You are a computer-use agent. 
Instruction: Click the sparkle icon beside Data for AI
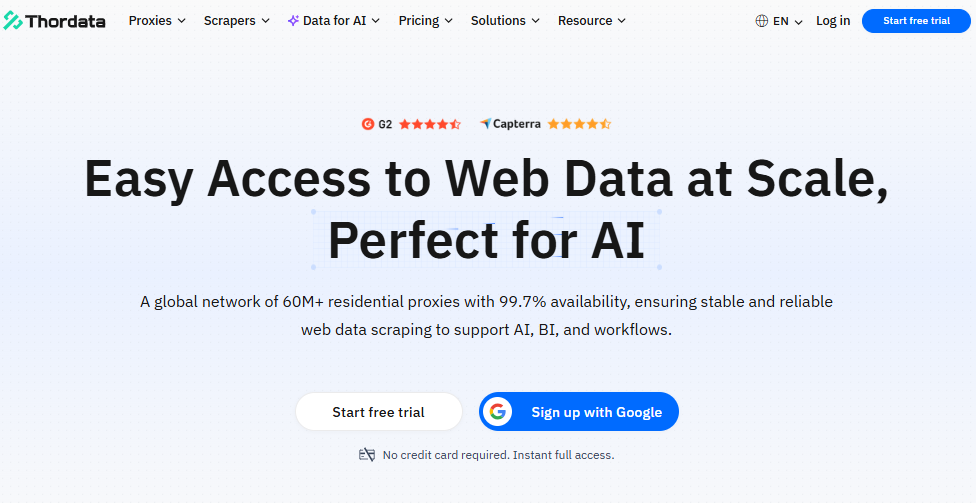click(x=293, y=21)
